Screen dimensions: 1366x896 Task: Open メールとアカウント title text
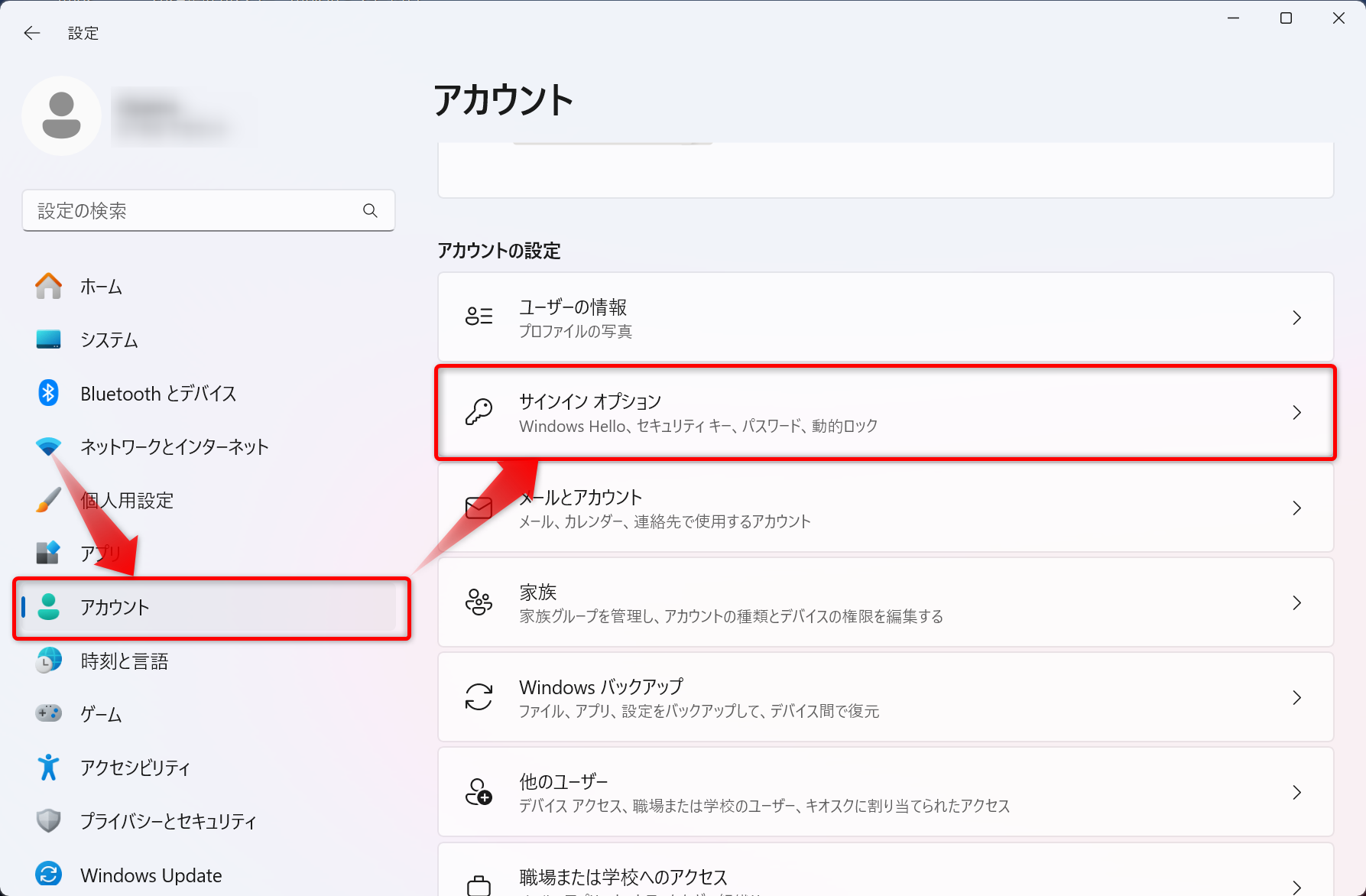[x=581, y=498]
